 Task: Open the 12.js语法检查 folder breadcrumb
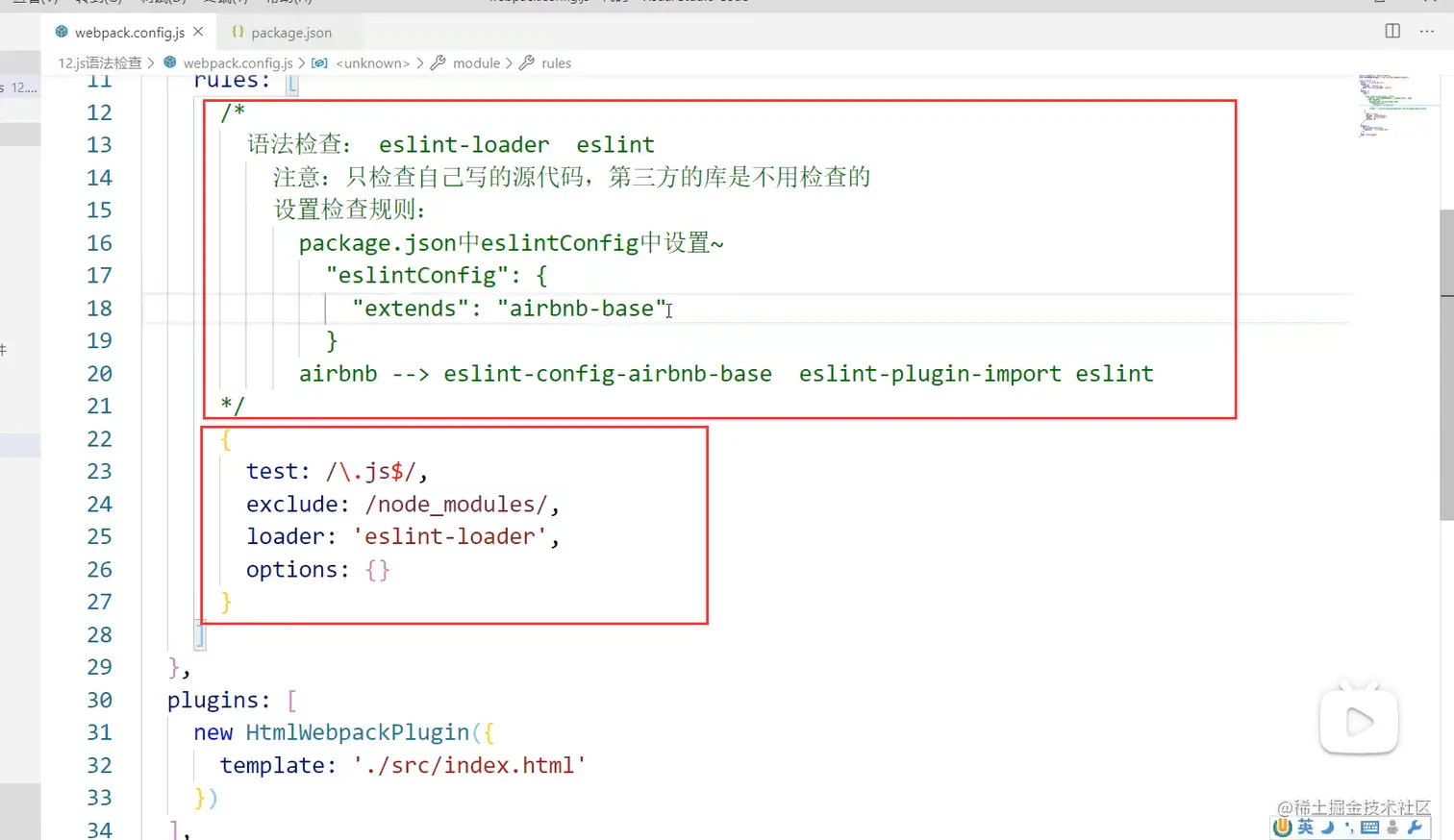click(100, 63)
